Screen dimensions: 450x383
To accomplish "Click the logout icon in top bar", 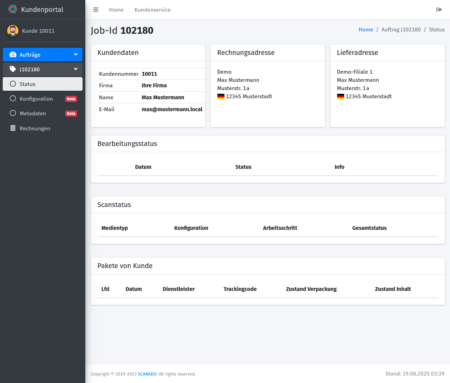I will pyautogui.click(x=439, y=10).
